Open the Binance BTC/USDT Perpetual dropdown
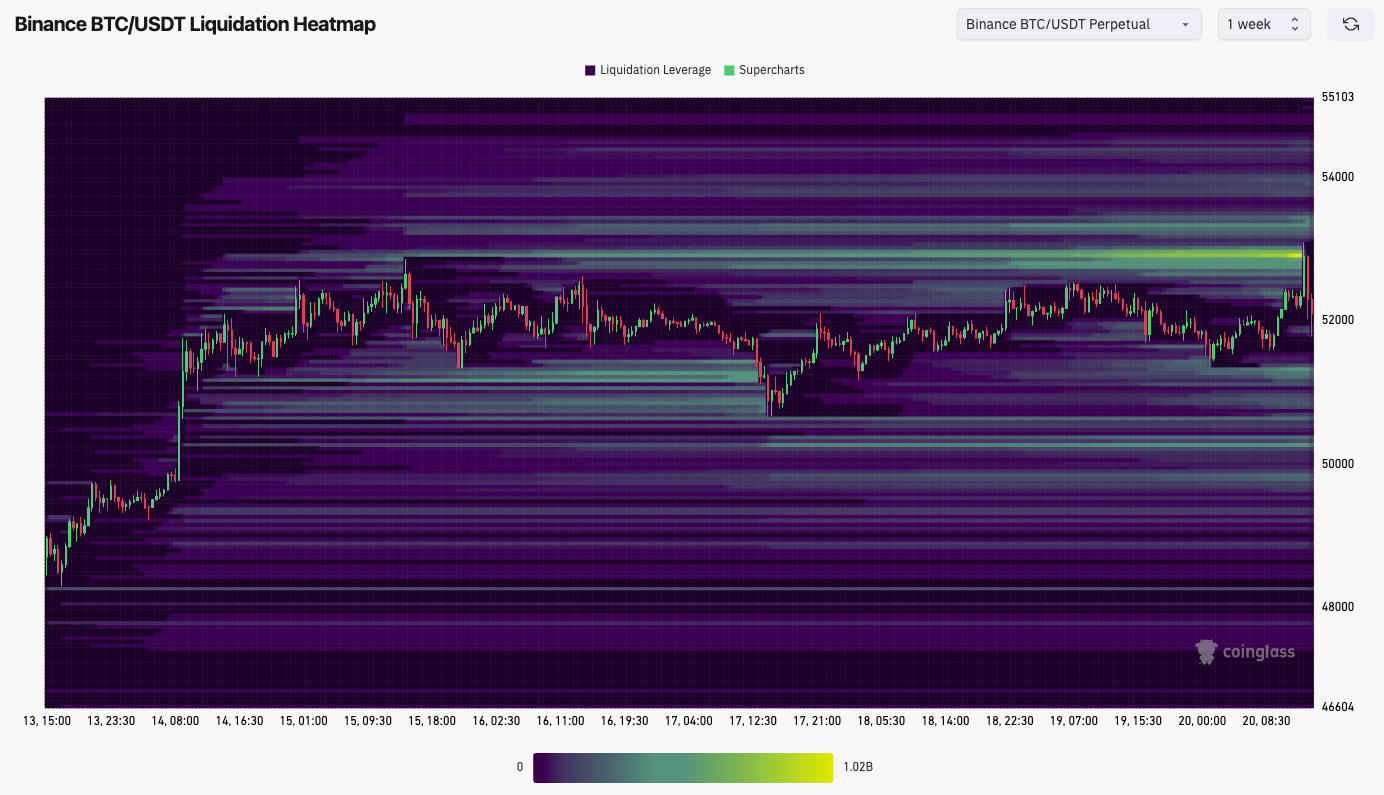Image resolution: width=1384 pixels, height=795 pixels. click(x=1078, y=24)
